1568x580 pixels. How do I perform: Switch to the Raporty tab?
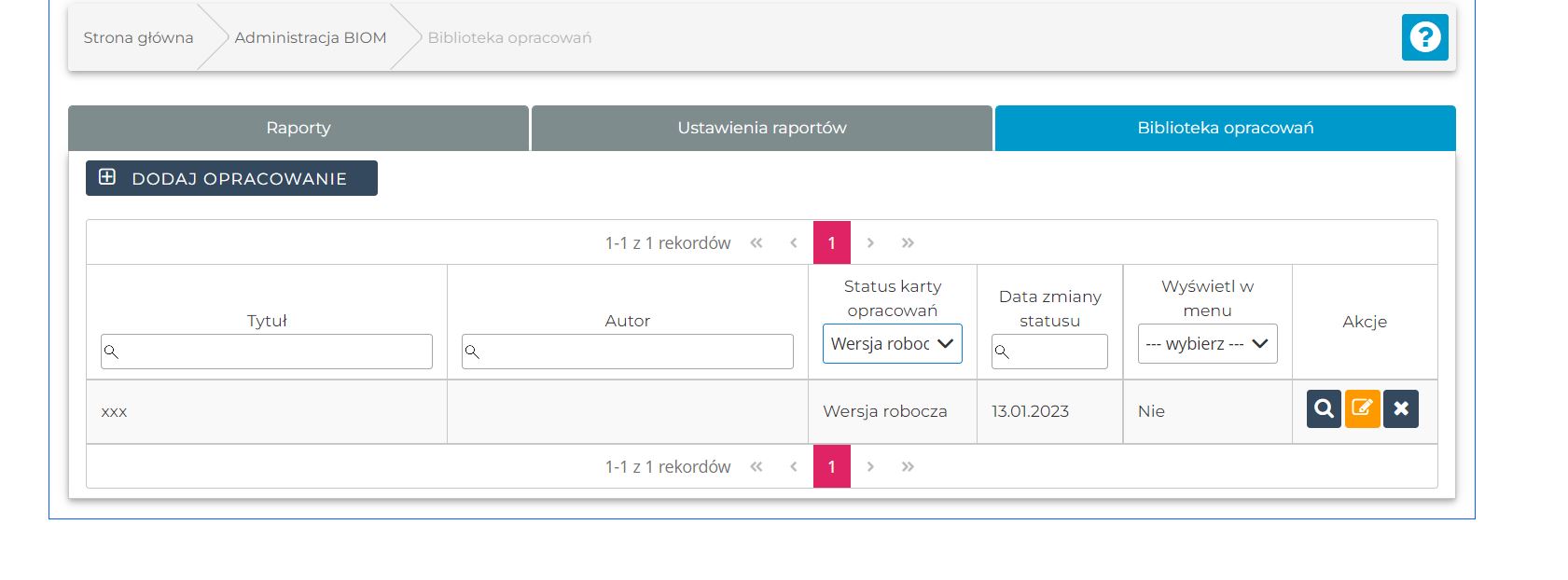[298, 128]
